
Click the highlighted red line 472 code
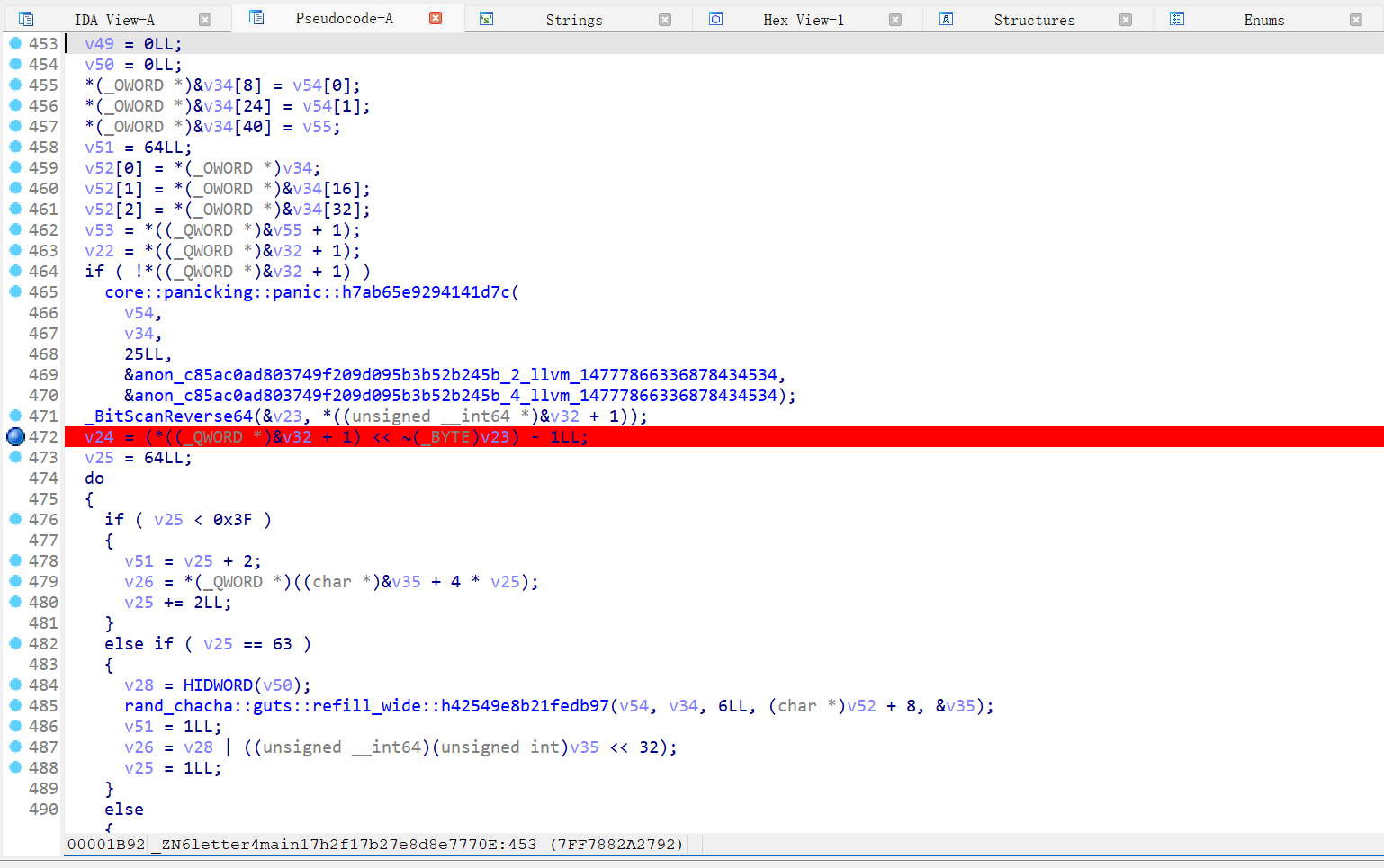[x=336, y=437]
